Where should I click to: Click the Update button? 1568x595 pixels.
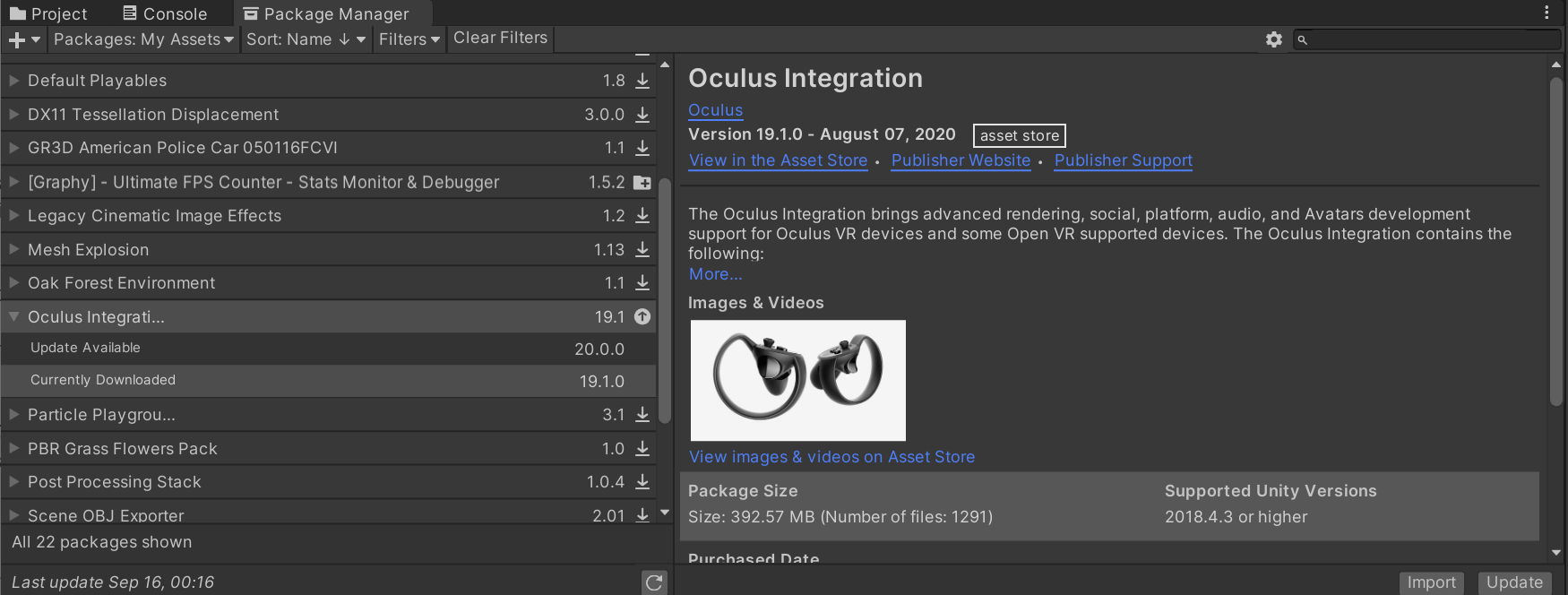coord(1514,582)
